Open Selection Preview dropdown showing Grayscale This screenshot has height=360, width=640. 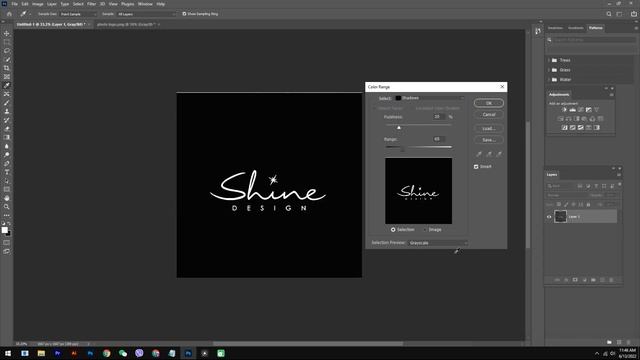[x=438, y=243]
